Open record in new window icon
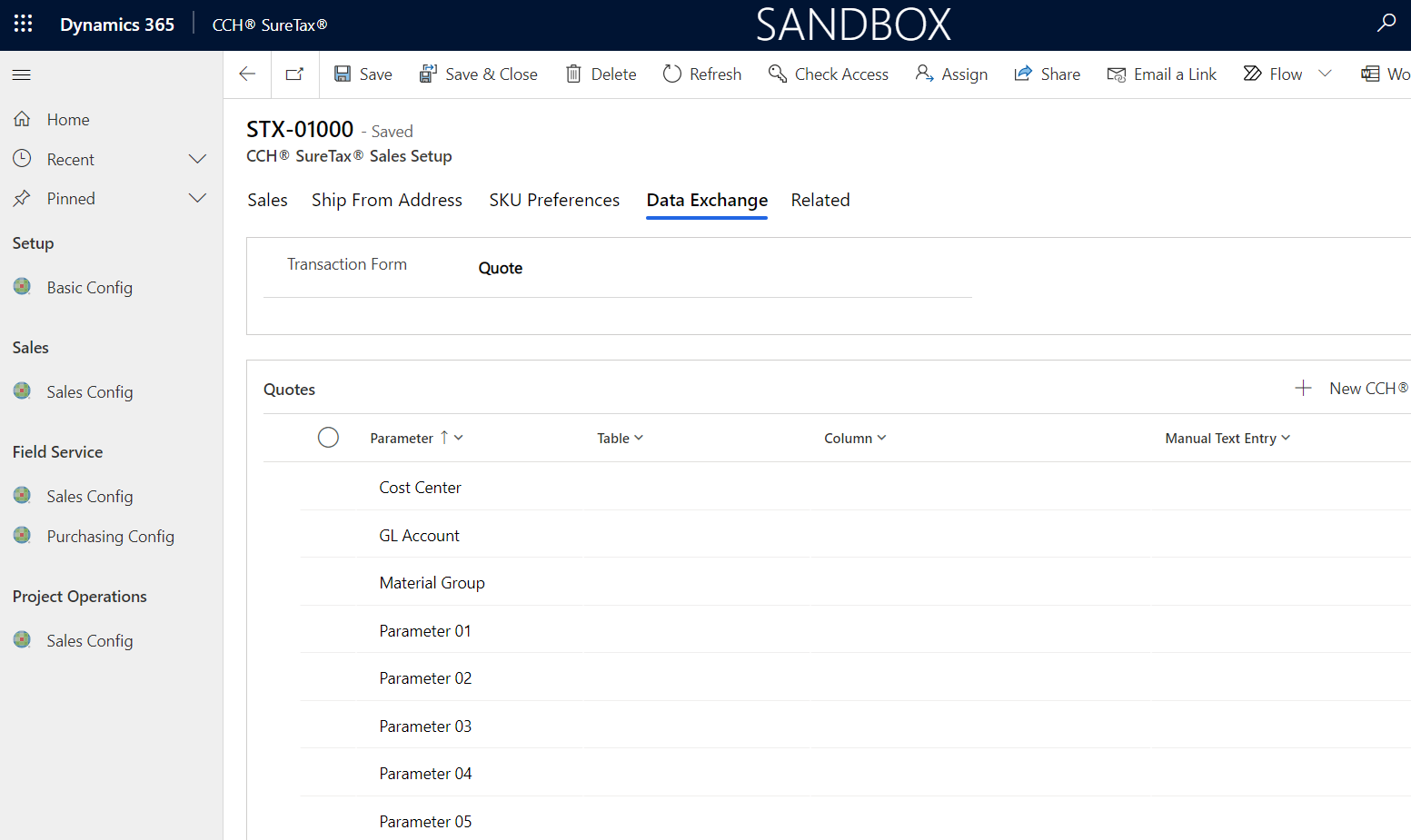 coord(294,74)
